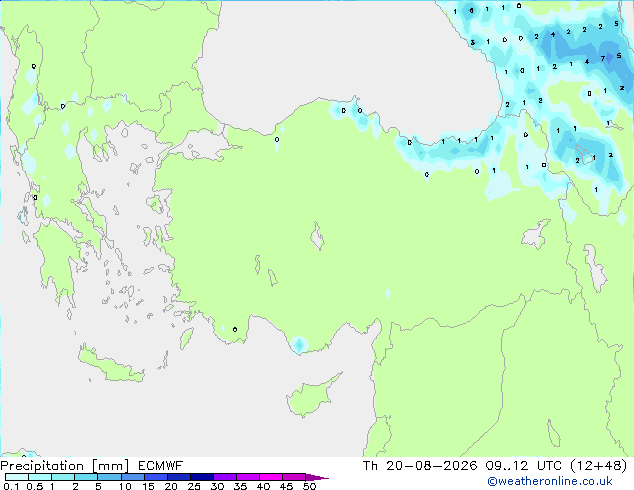Select the lightest legend swatch between 0.1 and 0.5

17,477
